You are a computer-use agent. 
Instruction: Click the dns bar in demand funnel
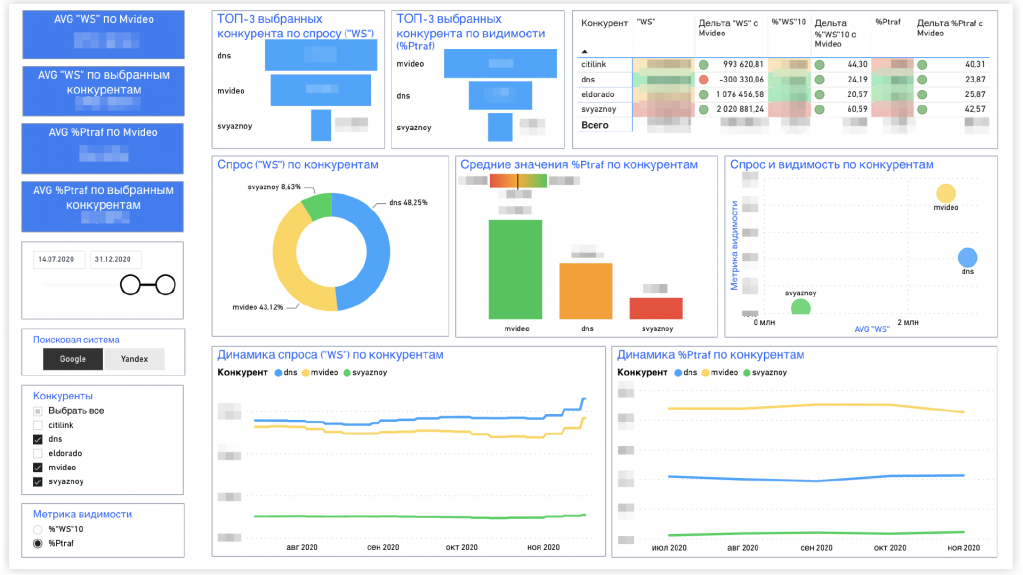[x=321, y=55]
